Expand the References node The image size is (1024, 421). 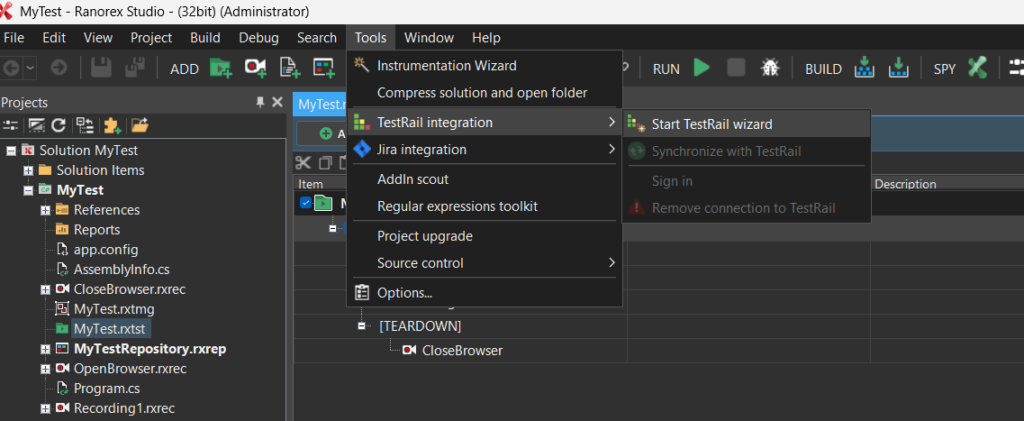coord(45,210)
